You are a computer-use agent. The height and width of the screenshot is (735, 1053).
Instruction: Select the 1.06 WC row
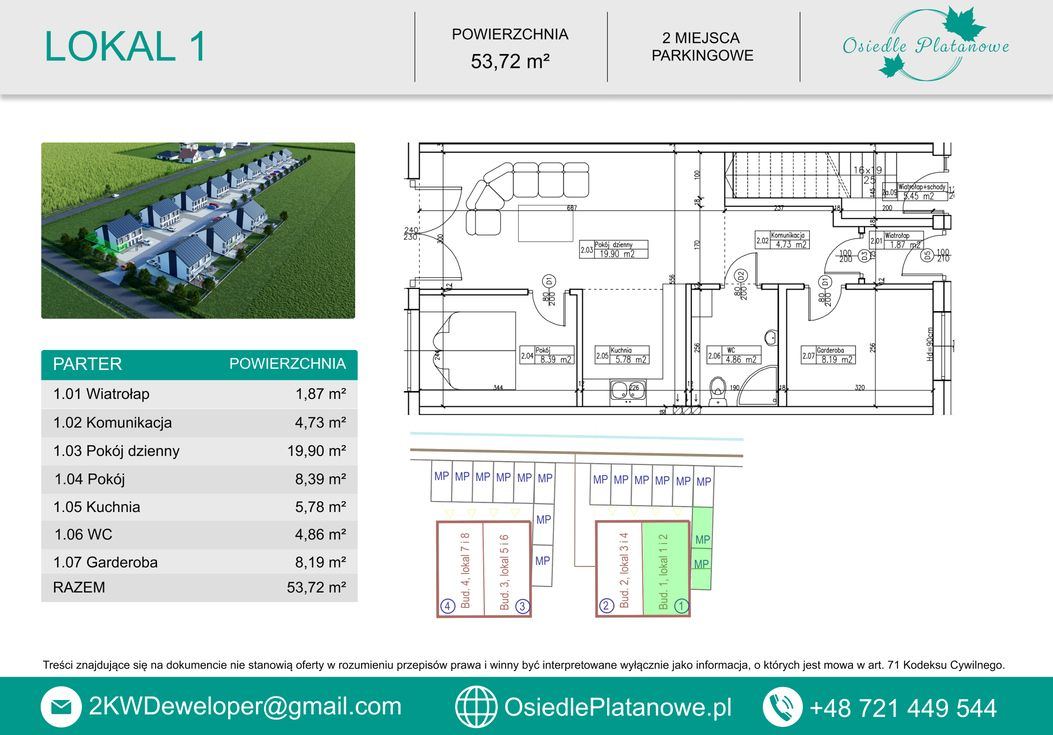click(x=199, y=535)
